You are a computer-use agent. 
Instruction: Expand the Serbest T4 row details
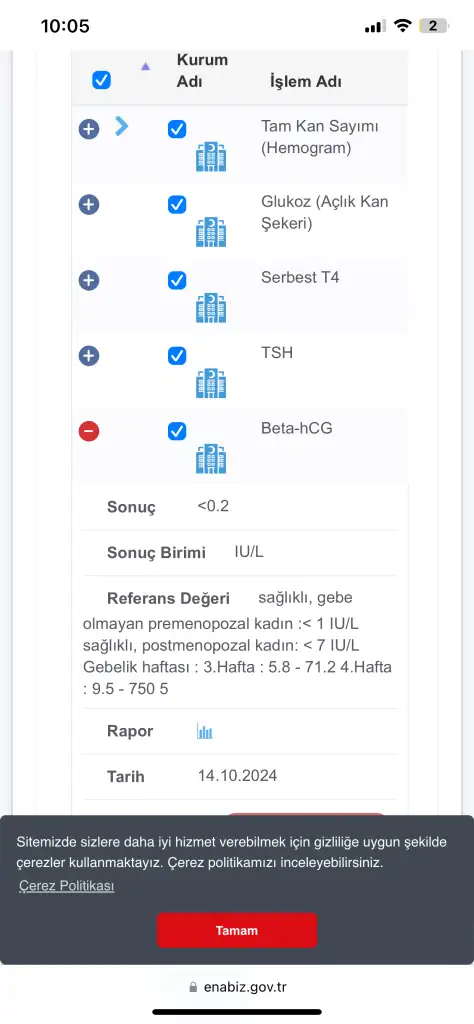(x=89, y=281)
